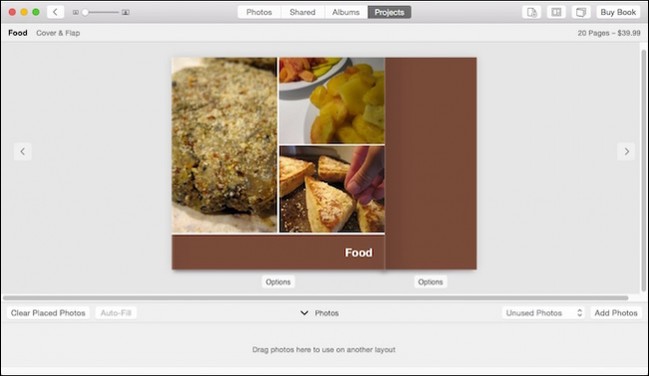649x376 pixels.
Task: Switch to the Albums tab
Action: tap(346, 12)
